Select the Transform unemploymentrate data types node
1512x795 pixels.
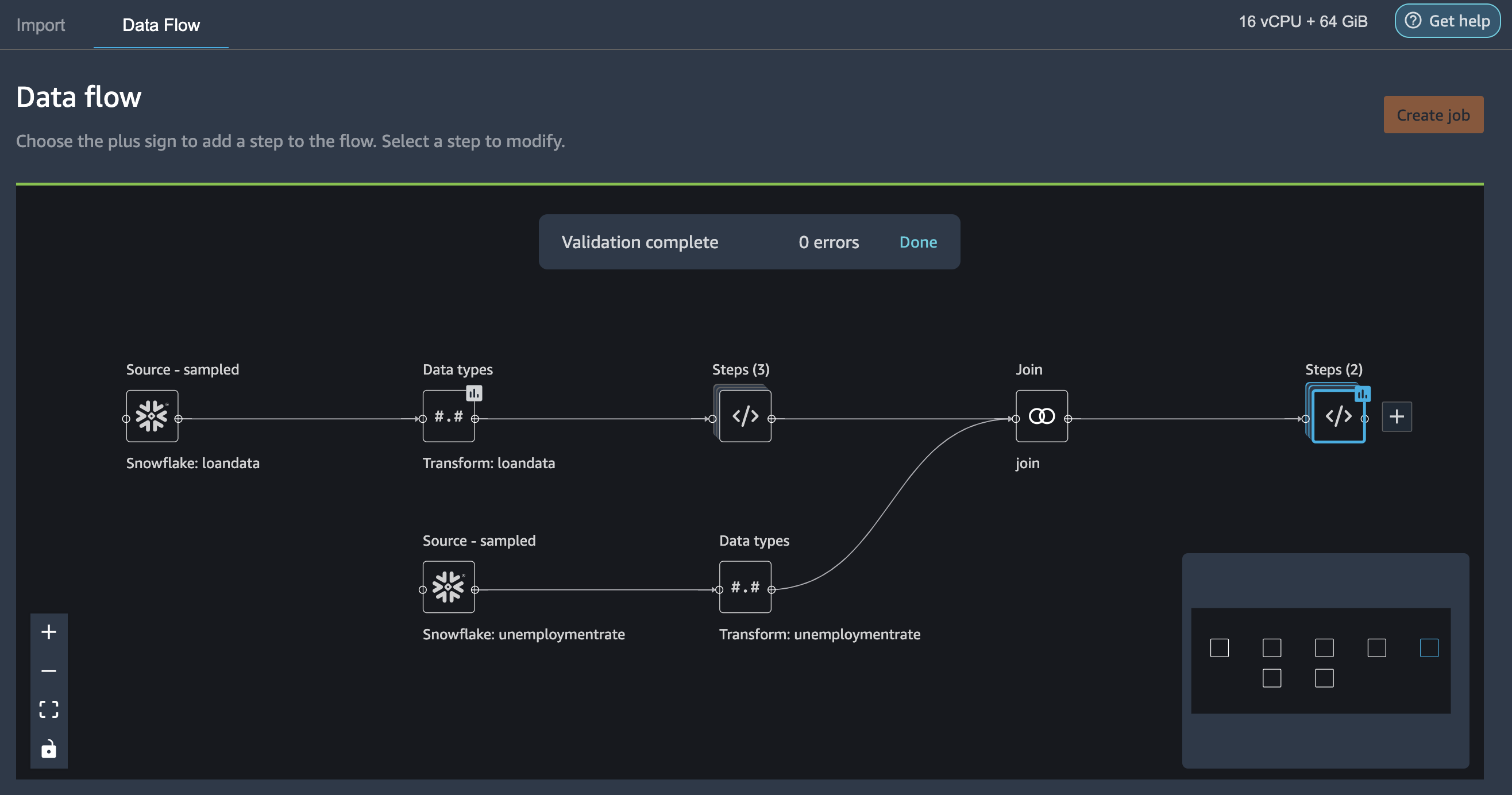(x=745, y=586)
